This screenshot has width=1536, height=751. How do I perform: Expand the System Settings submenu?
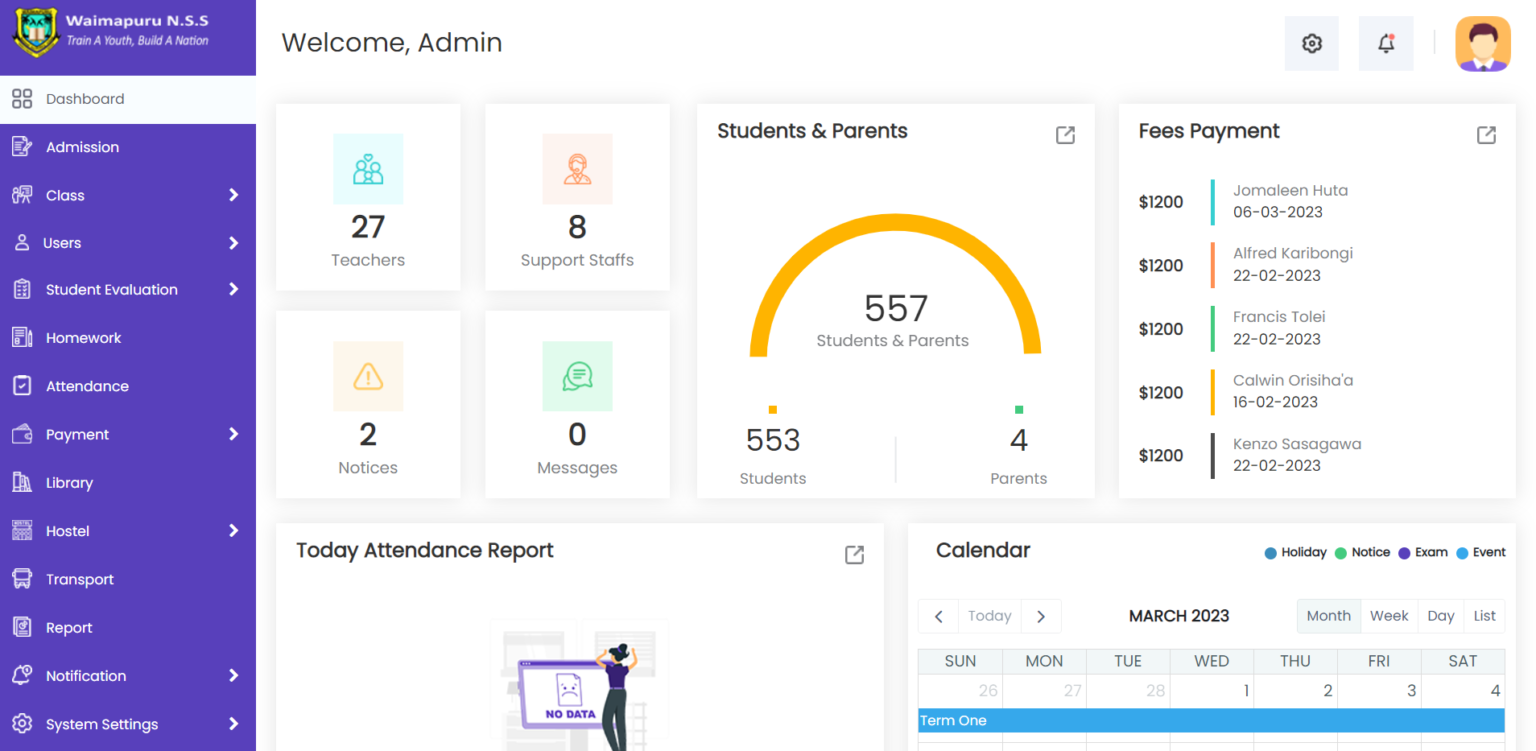[234, 724]
